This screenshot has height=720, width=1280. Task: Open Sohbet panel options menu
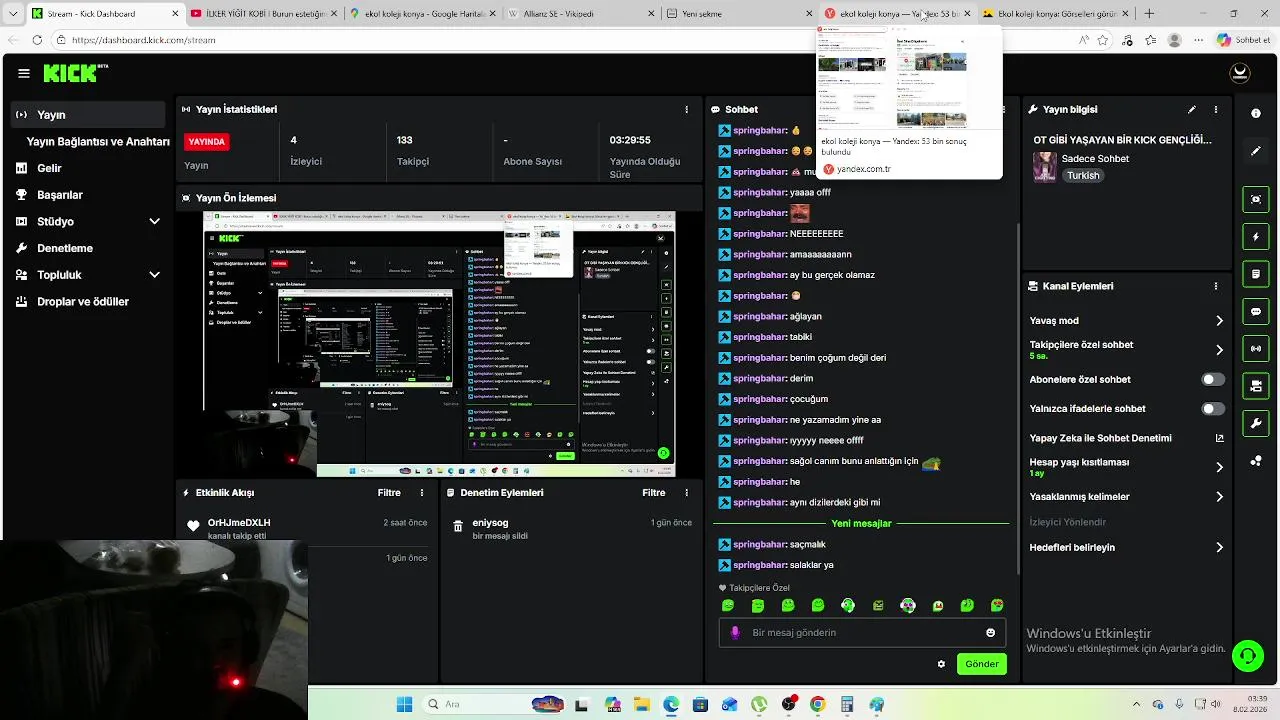(x=1003, y=109)
